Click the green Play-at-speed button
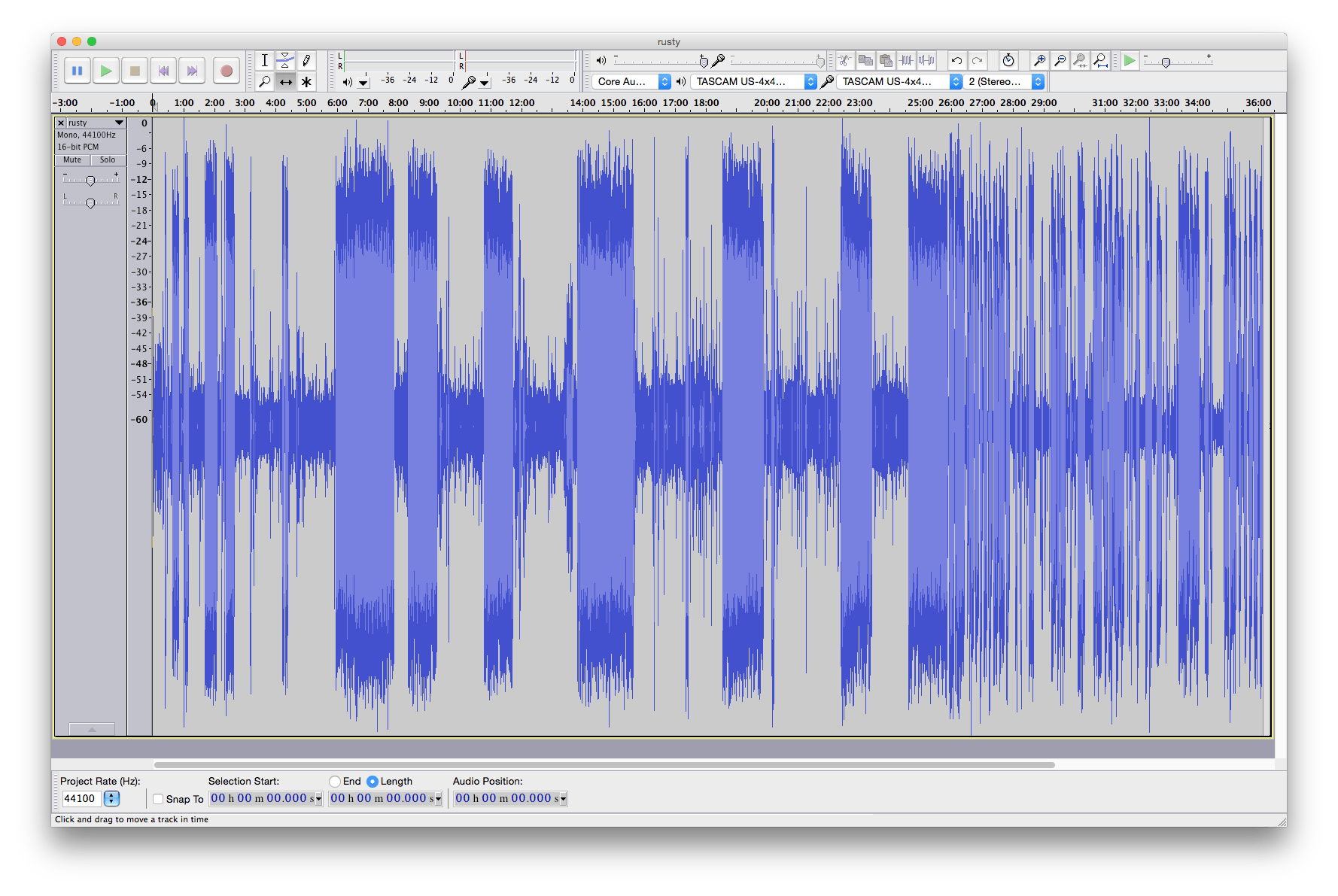Image resolution: width=1338 pixels, height=896 pixels. click(x=1130, y=61)
